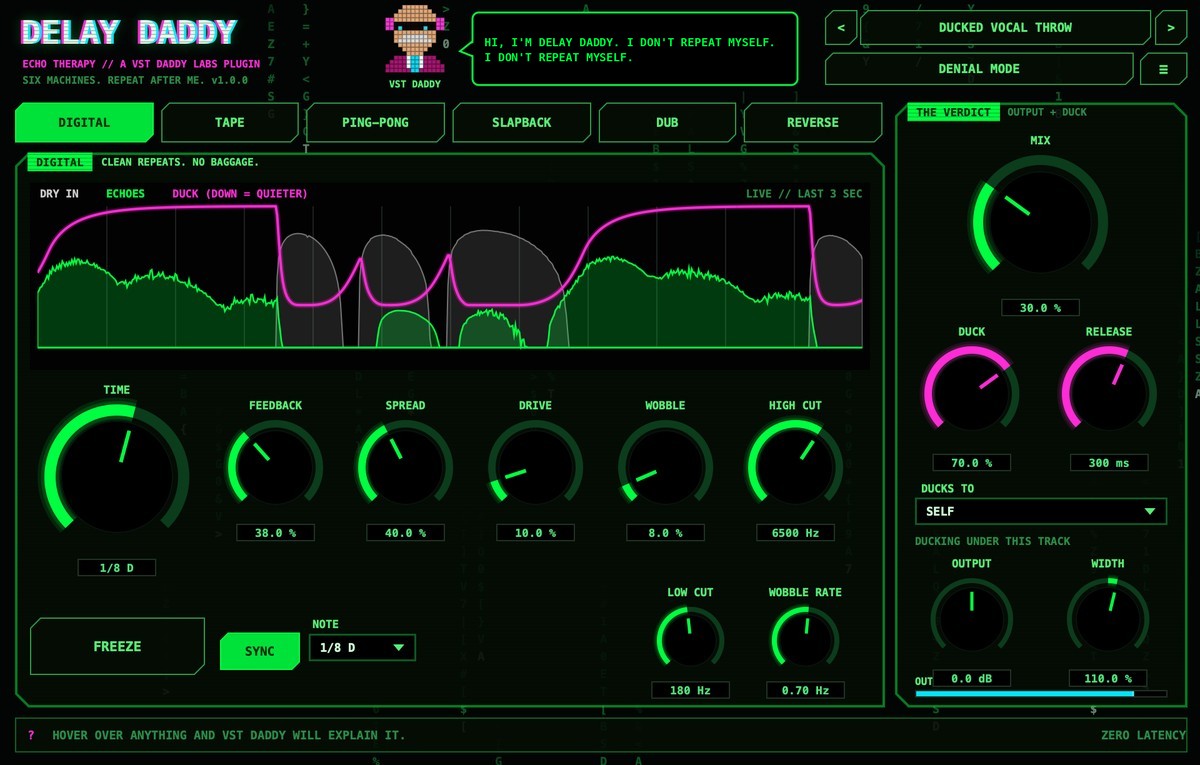The width and height of the screenshot is (1200, 765).
Task: Toggle the Sync button off
Action: (x=260, y=651)
